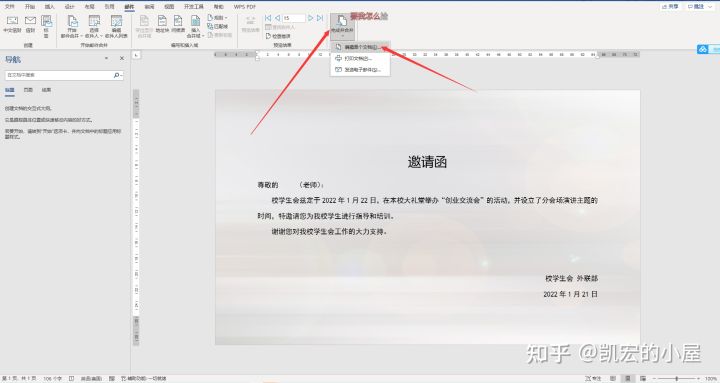Switch to Results (结果) navigation tab
Image resolution: width=720 pixels, height=383 pixels.
pos(46,90)
